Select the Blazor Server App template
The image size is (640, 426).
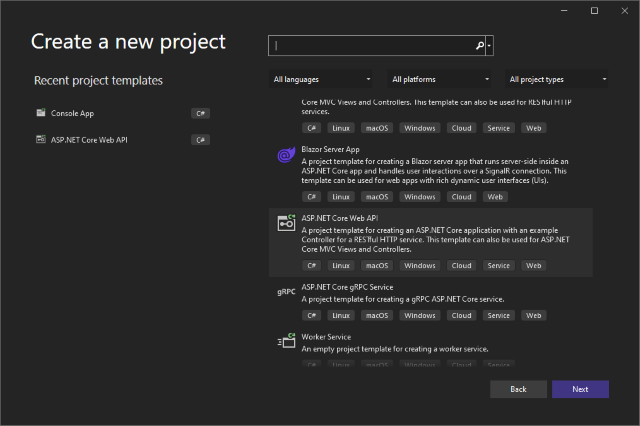click(x=431, y=174)
